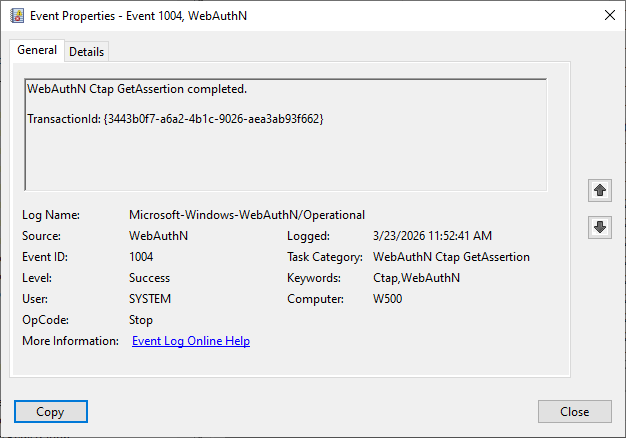626x438 pixels.
Task: Click the Keywords value 'Ctap,WebAuthN'
Action: [416, 278]
